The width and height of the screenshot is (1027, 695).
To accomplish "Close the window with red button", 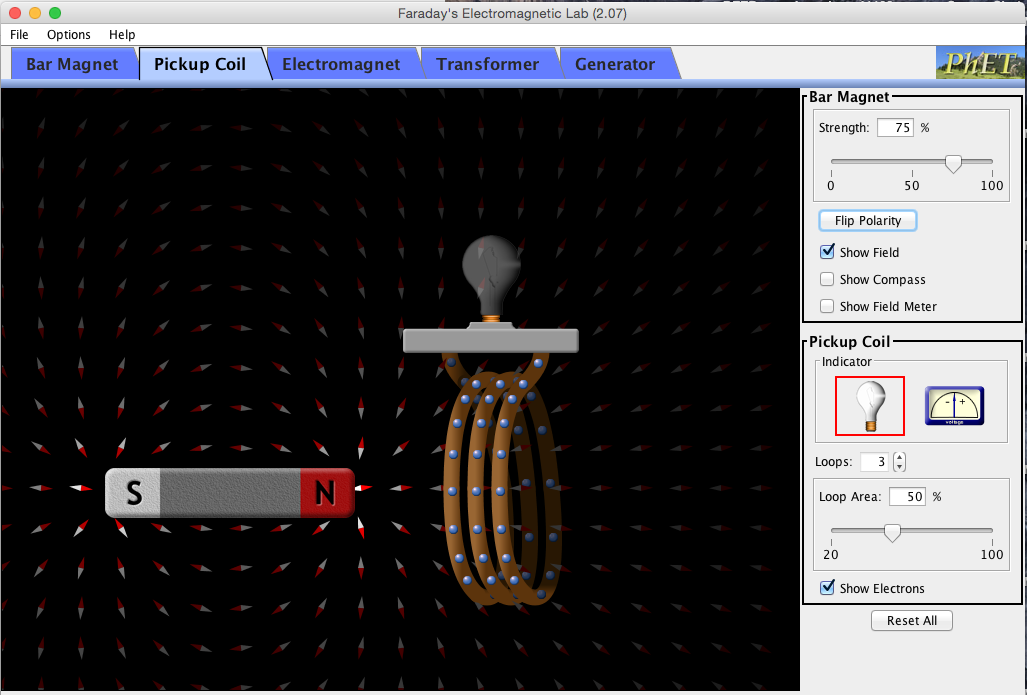I will point(15,13).
